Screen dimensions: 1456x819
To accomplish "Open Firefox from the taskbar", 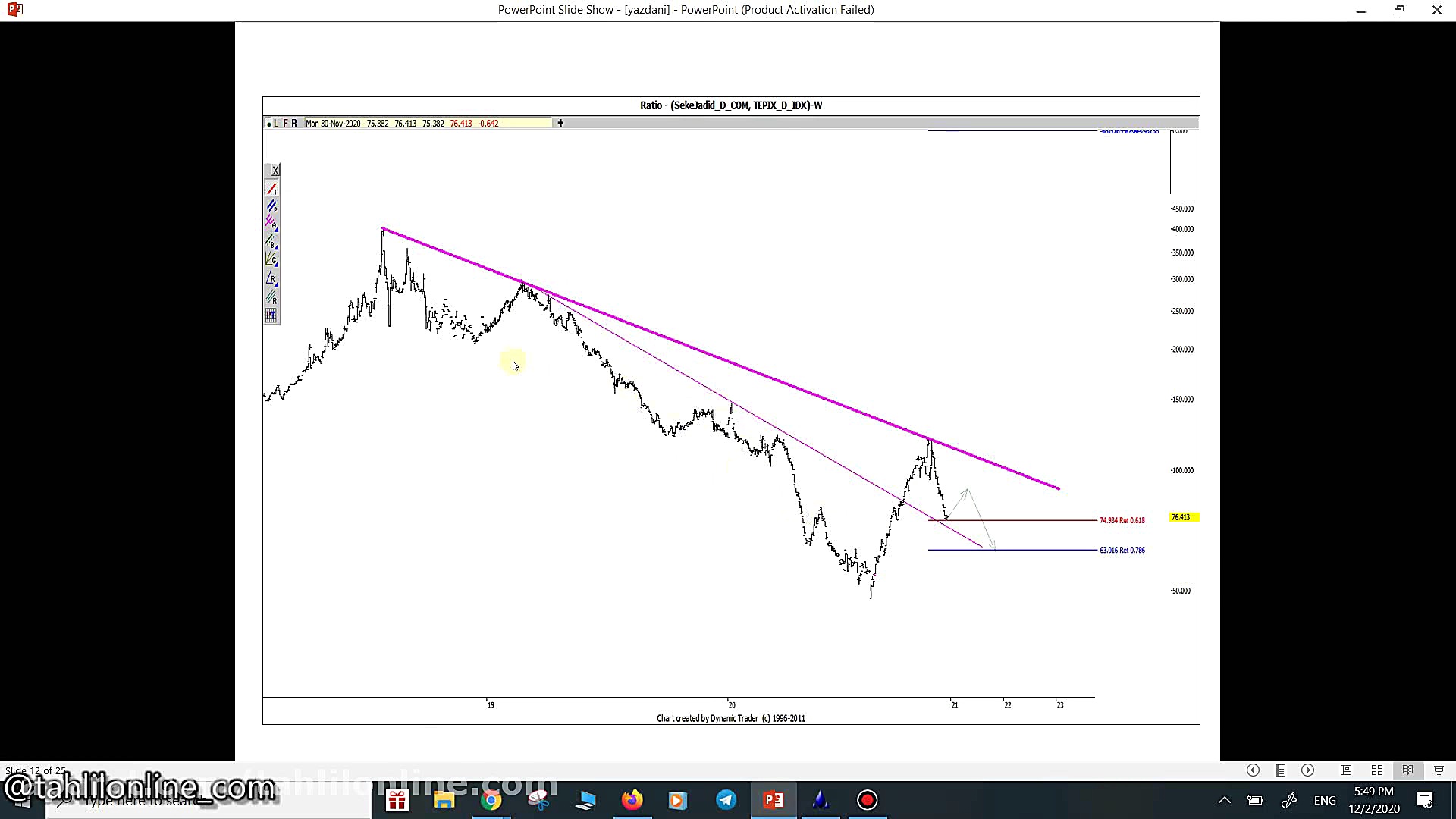I will coord(632,800).
